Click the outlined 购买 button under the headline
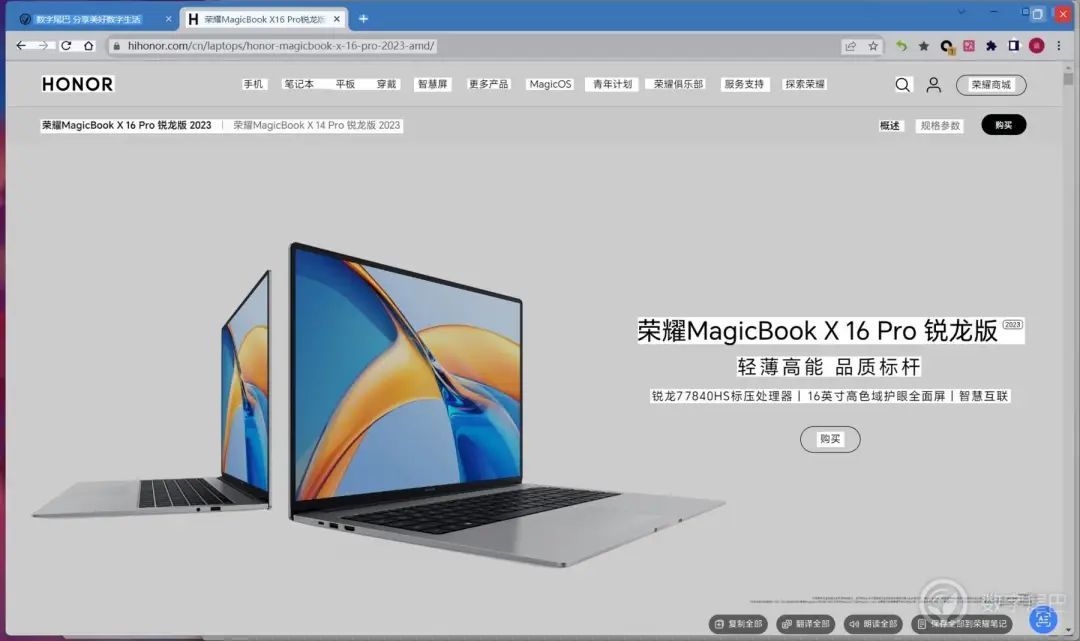Image resolution: width=1080 pixels, height=641 pixels. click(x=830, y=439)
